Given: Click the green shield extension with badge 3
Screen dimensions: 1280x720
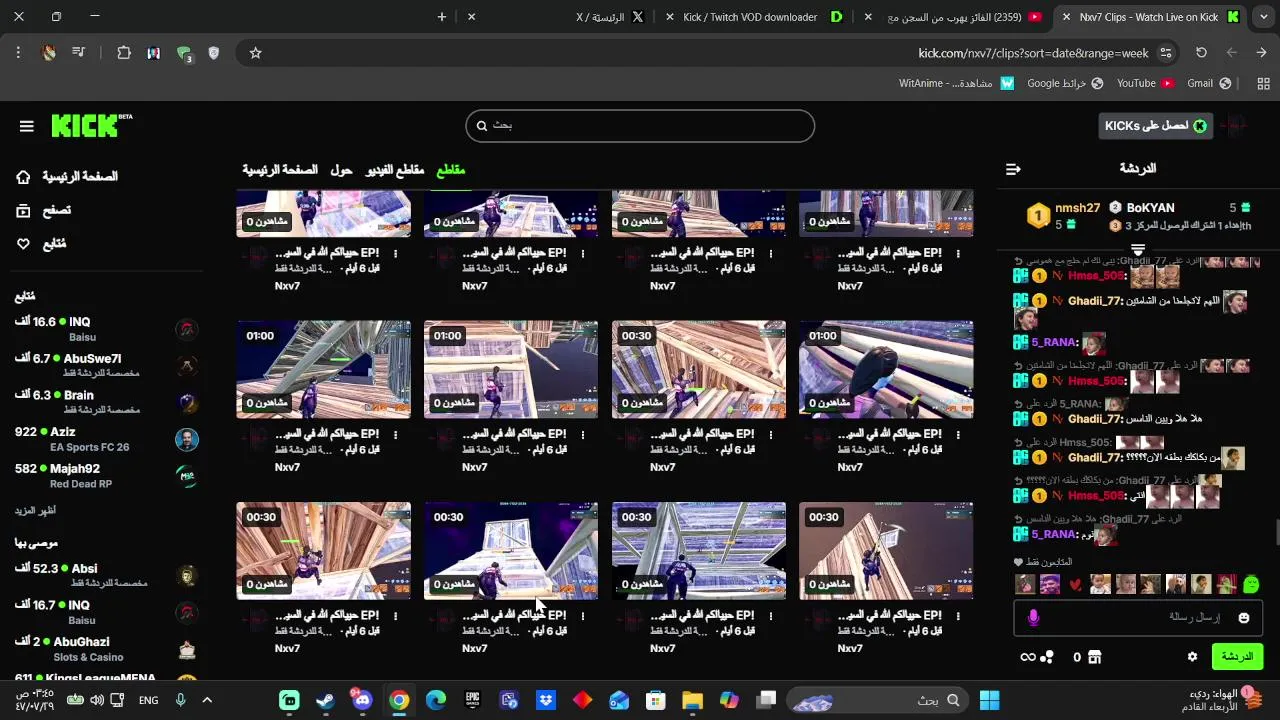Looking at the screenshot, I should point(184,54).
